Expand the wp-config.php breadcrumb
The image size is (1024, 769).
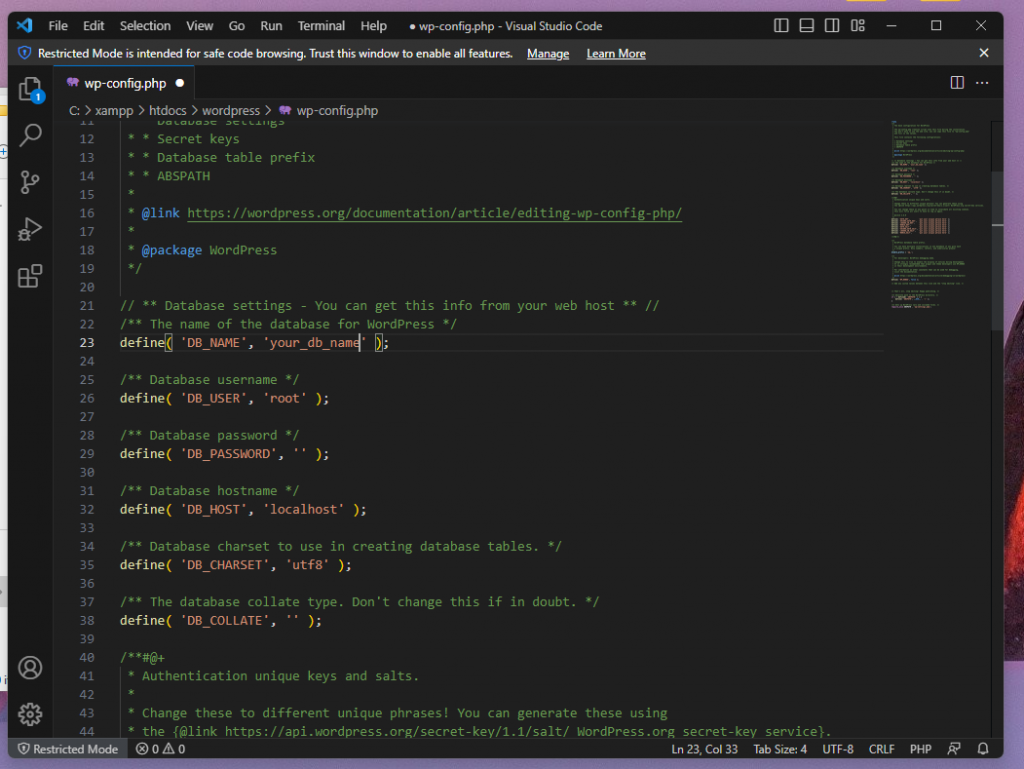329,110
